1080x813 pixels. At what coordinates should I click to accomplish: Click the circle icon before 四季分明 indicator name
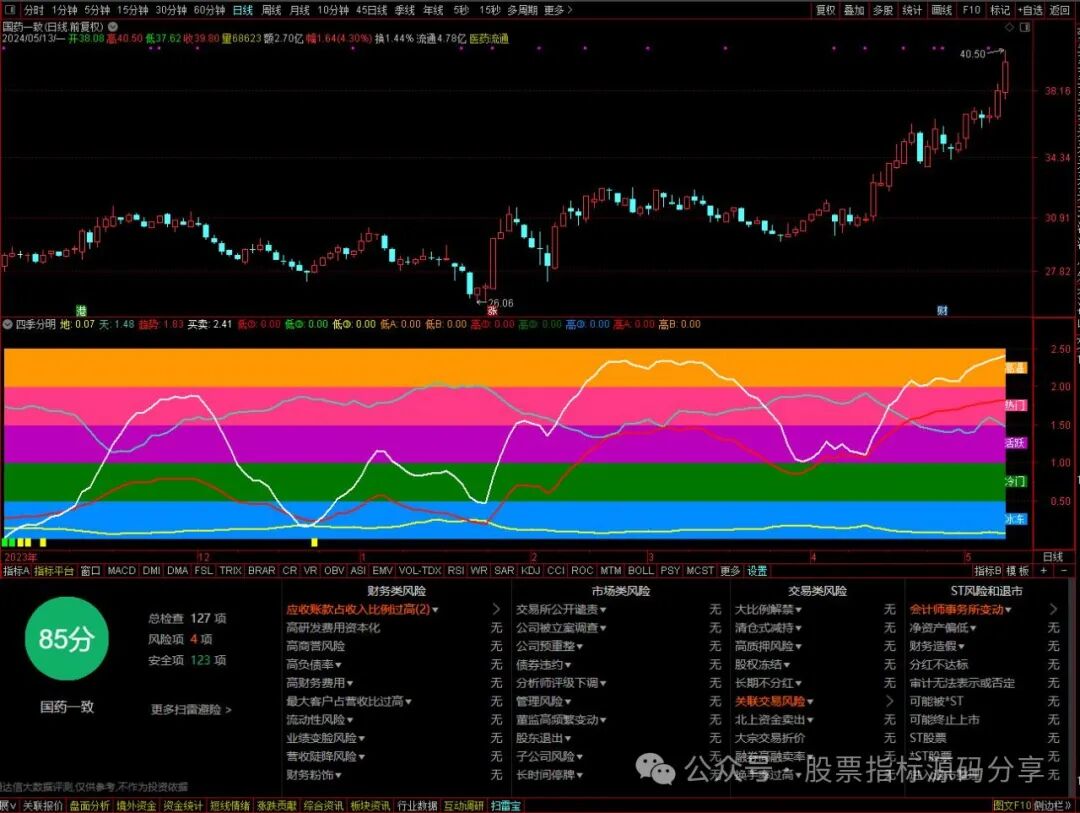(x=8, y=324)
